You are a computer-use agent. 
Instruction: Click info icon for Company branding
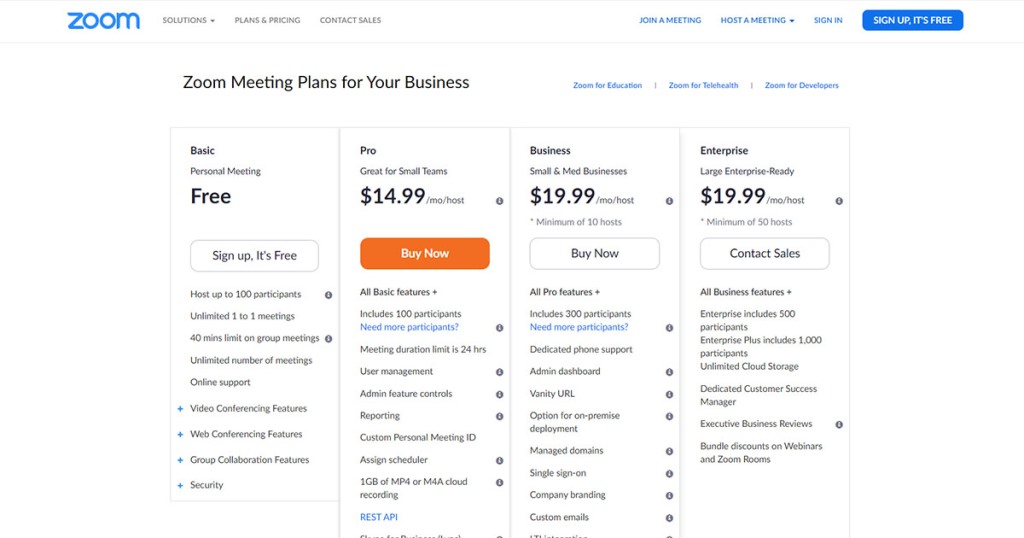point(669,496)
